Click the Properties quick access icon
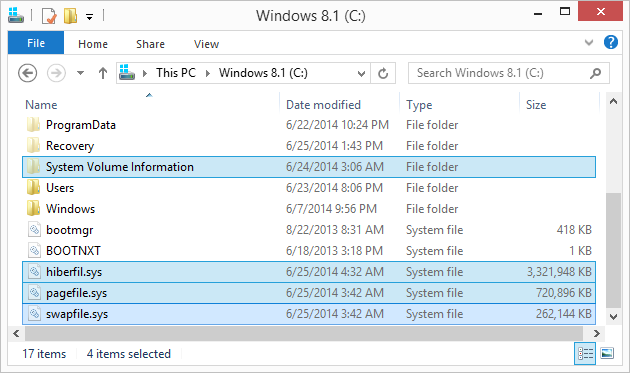 click(49, 16)
